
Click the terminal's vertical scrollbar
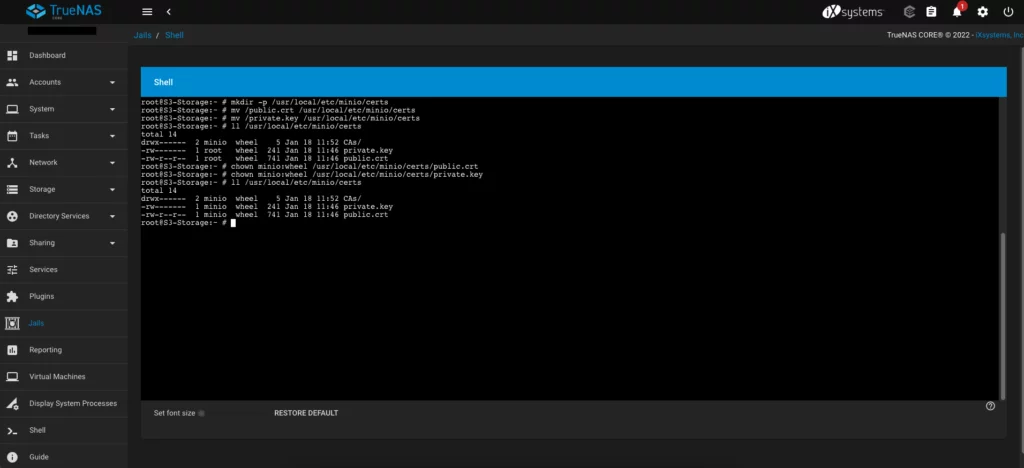point(1002,312)
